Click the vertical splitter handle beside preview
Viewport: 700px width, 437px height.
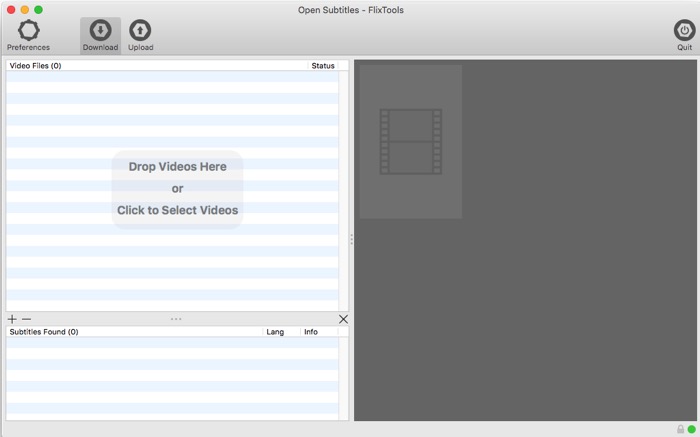(x=351, y=239)
